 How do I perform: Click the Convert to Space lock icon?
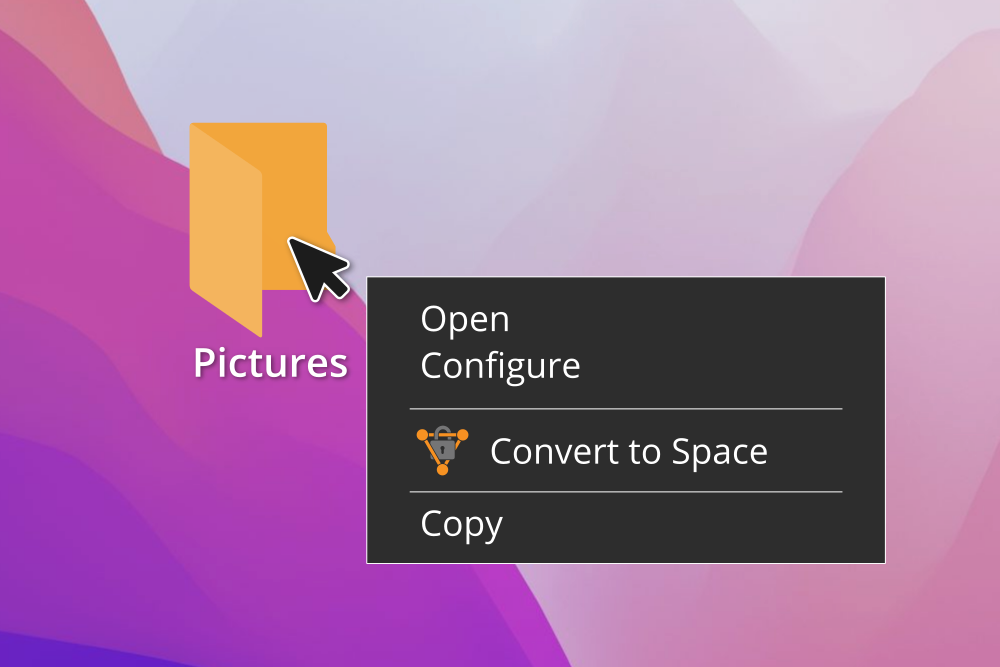point(441,450)
